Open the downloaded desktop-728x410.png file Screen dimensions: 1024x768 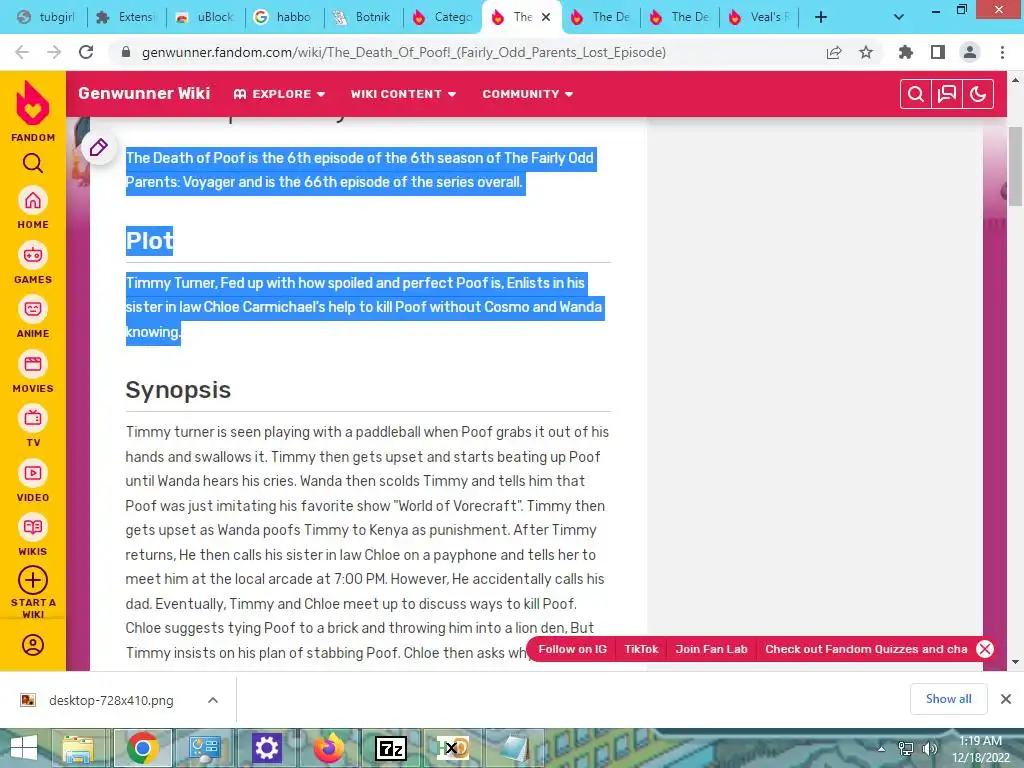pyautogui.click(x=111, y=700)
